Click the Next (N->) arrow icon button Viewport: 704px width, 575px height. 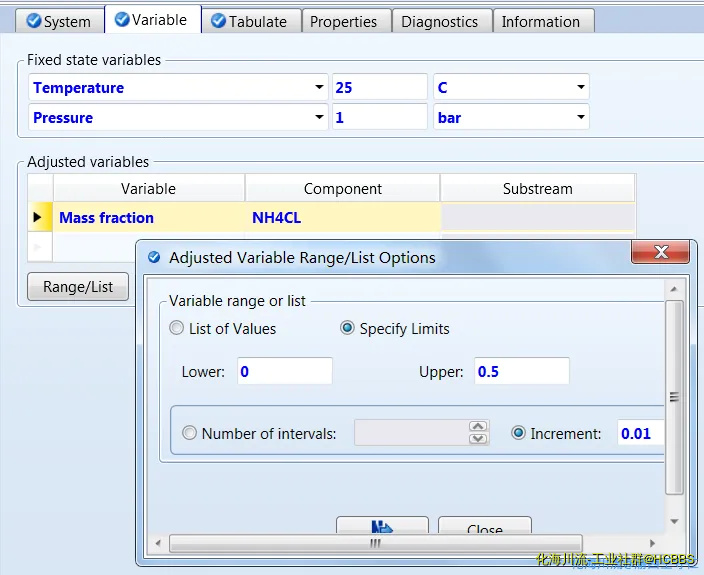tap(382, 526)
